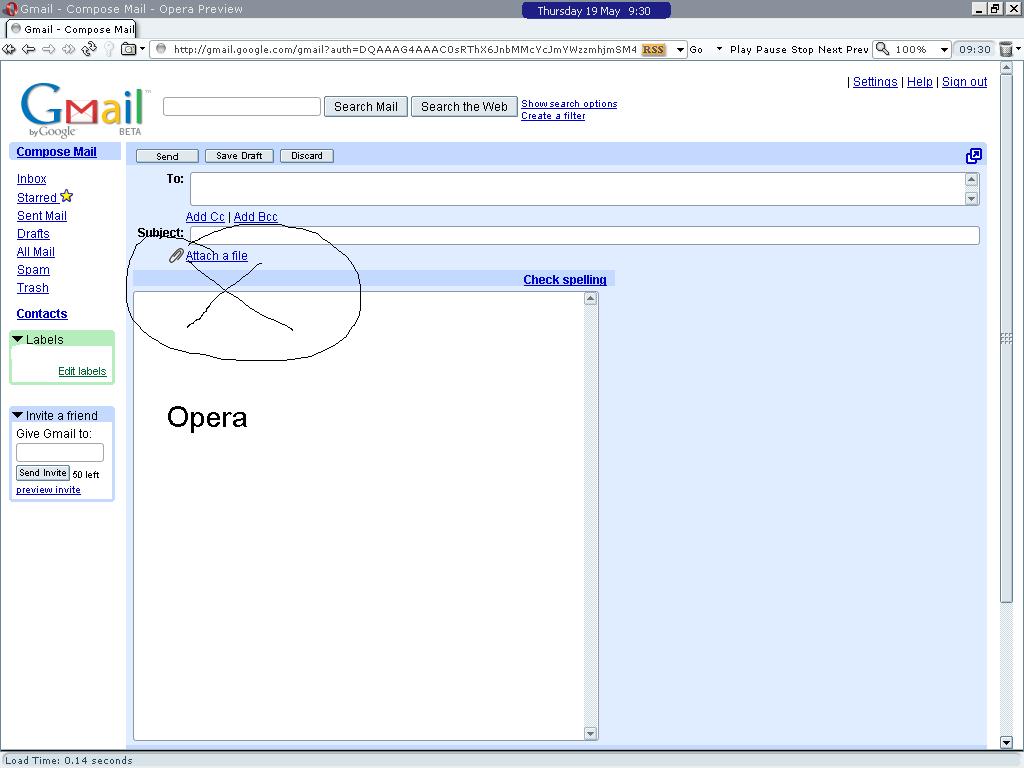Click the Search Mail button

pyautogui.click(x=366, y=107)
